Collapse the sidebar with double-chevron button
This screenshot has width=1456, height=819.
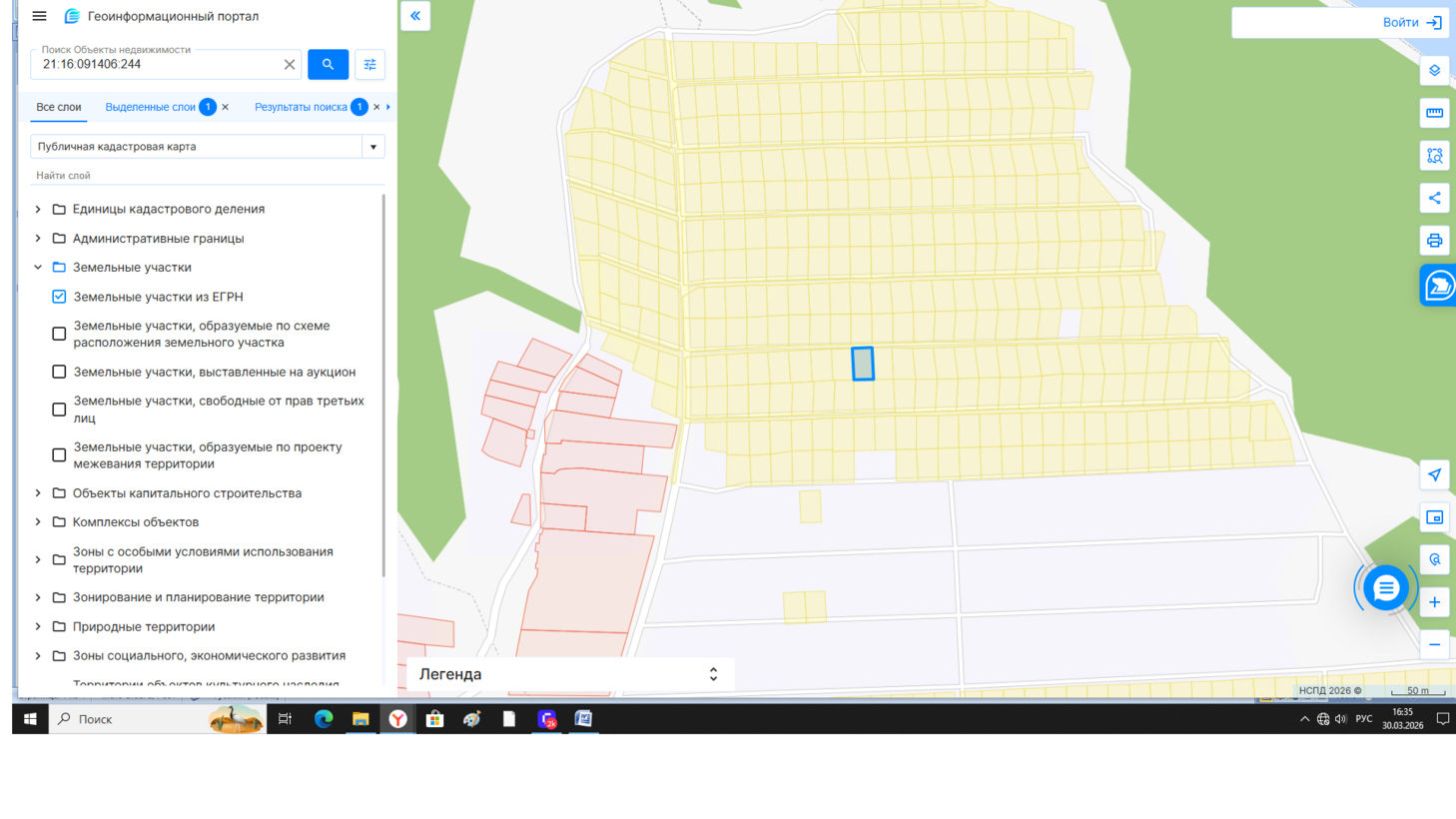tap(415, 16)
